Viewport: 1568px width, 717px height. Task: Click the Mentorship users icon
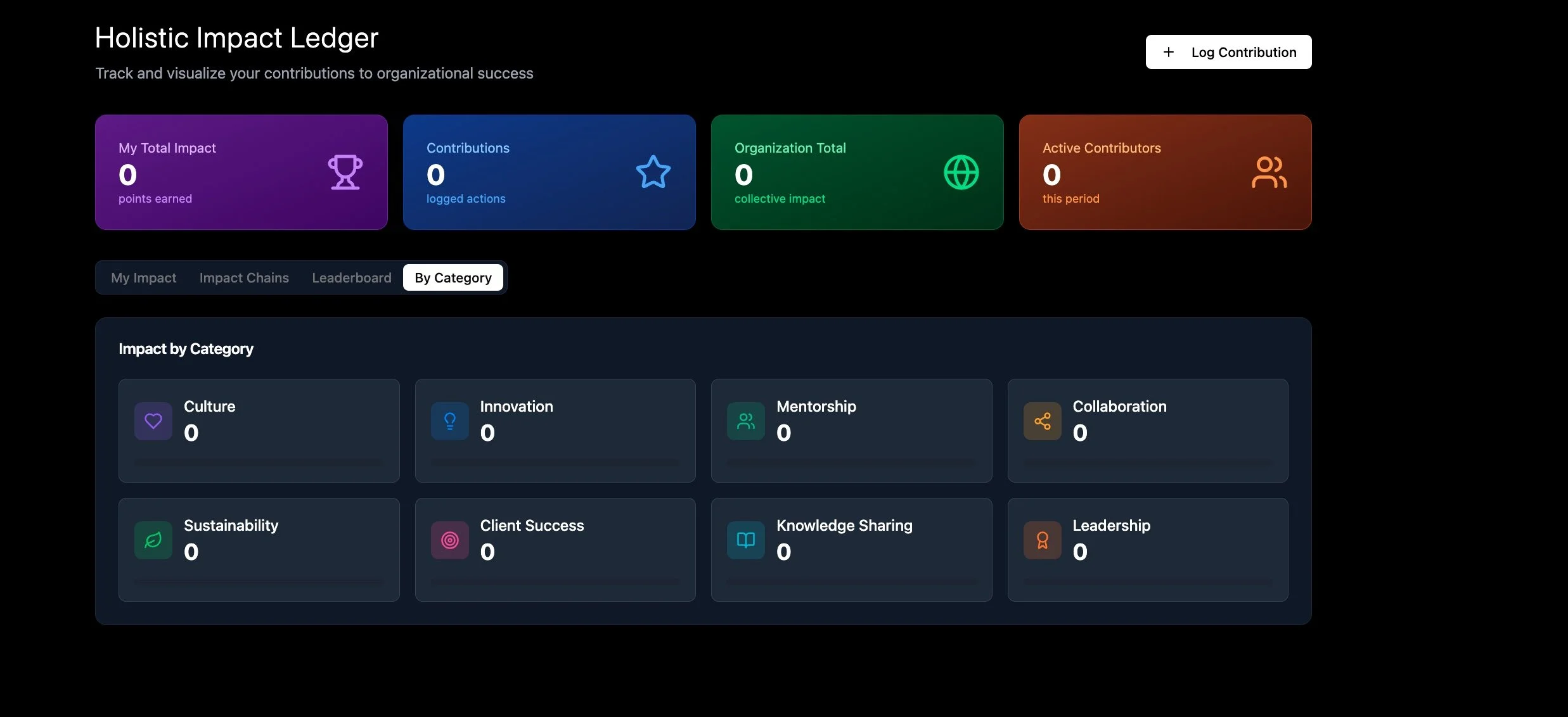746,421
